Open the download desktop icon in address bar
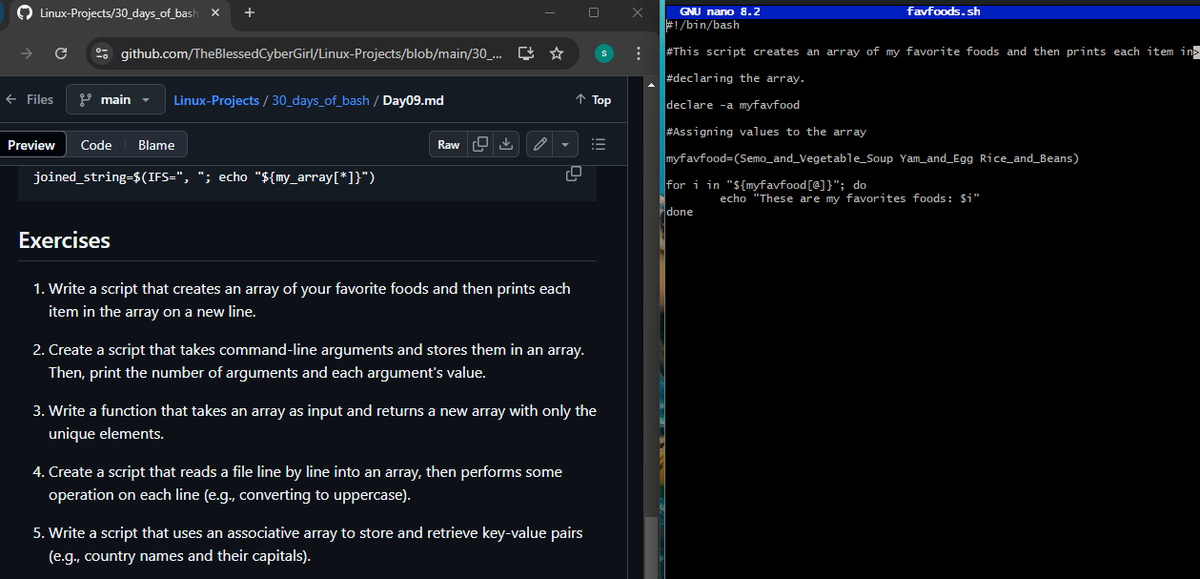Viewport: 1200px width, 579px height. click(526, 51)
